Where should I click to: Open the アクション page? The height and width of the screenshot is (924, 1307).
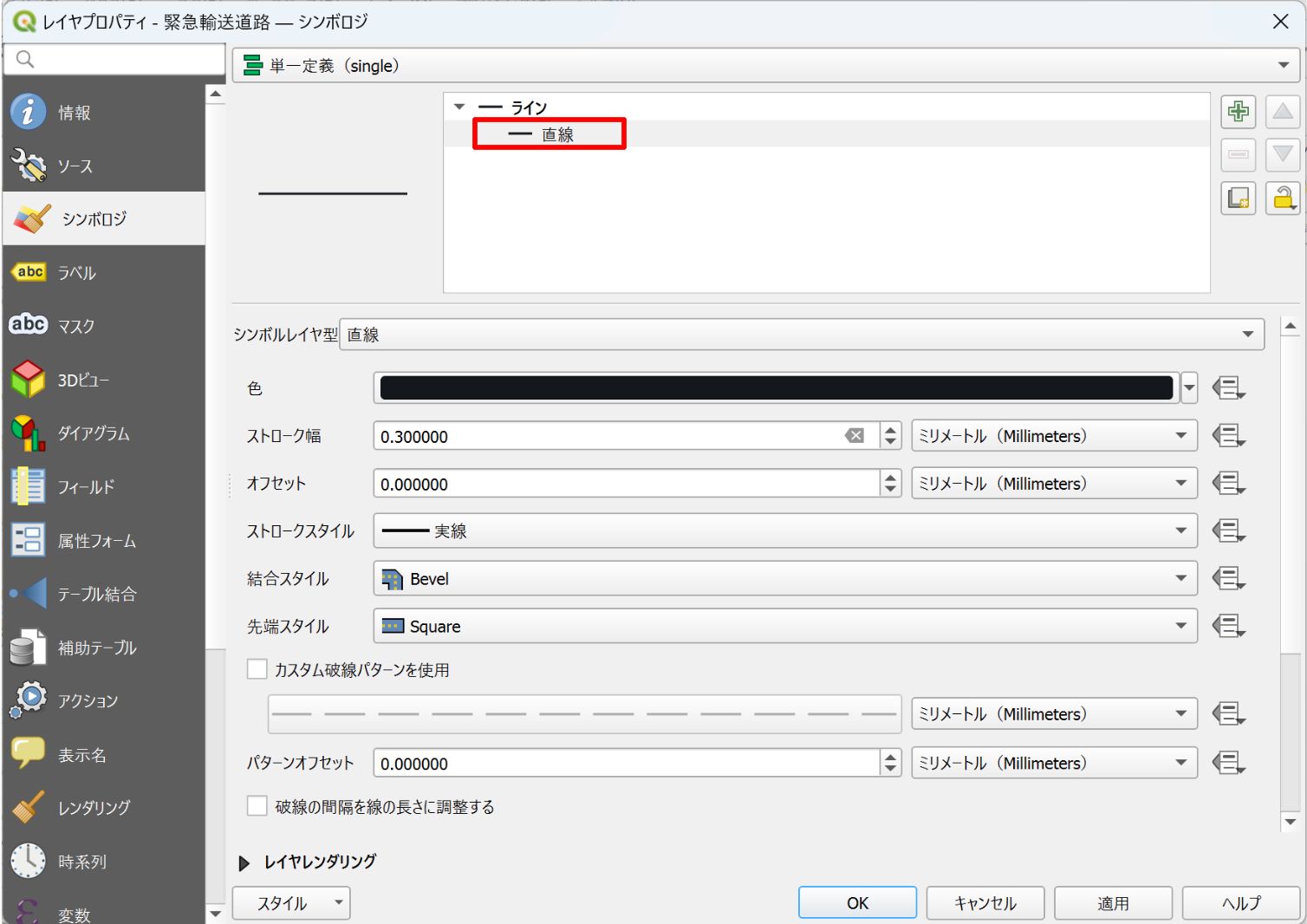point(104,700)
